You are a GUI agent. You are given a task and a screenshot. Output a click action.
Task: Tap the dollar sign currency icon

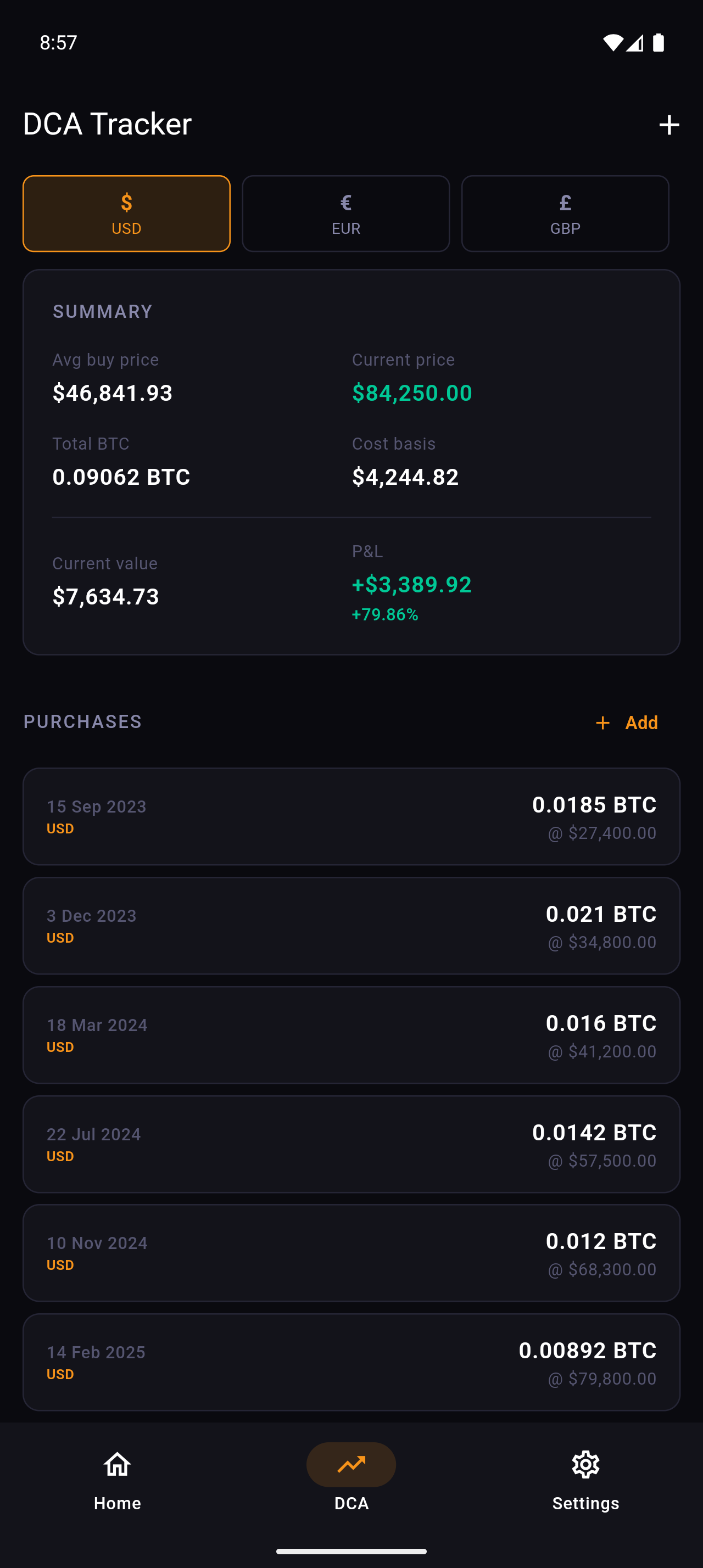pos(127,202)
